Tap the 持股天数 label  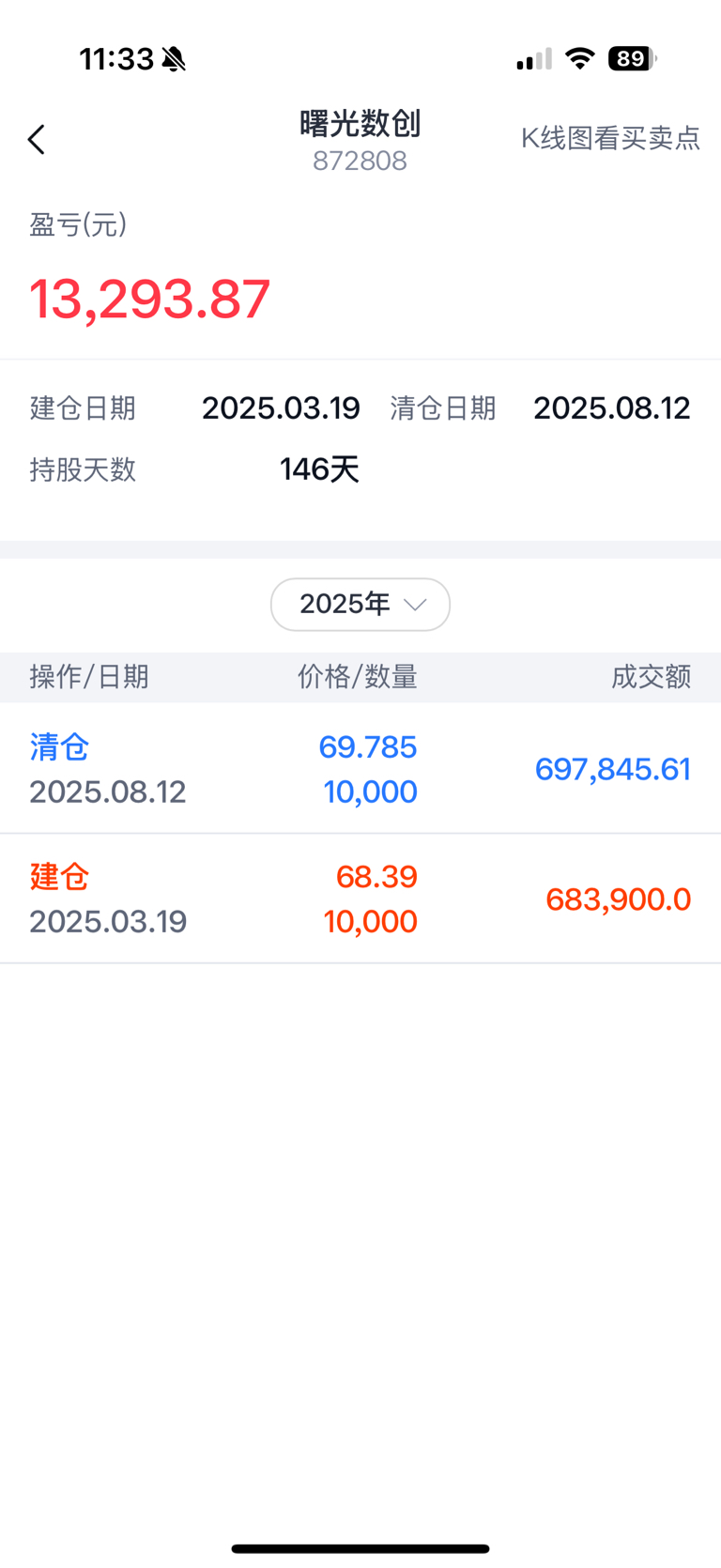click(83, 469)
